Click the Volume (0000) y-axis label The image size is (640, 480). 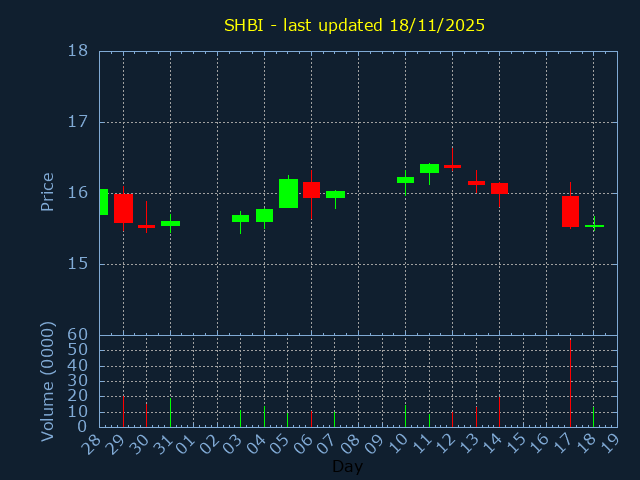(47, 381)
